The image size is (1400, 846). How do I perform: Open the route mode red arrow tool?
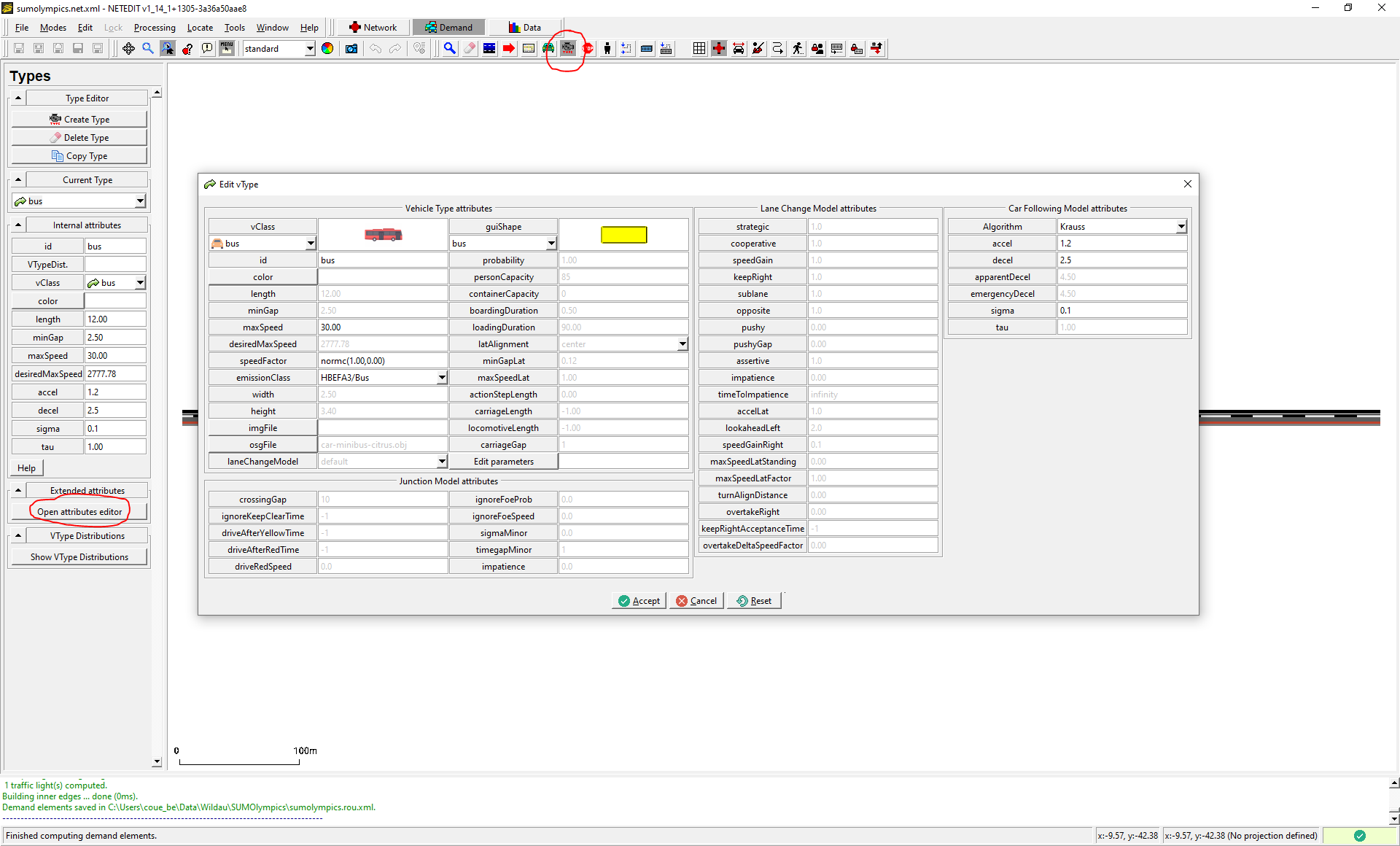(509, 48)
